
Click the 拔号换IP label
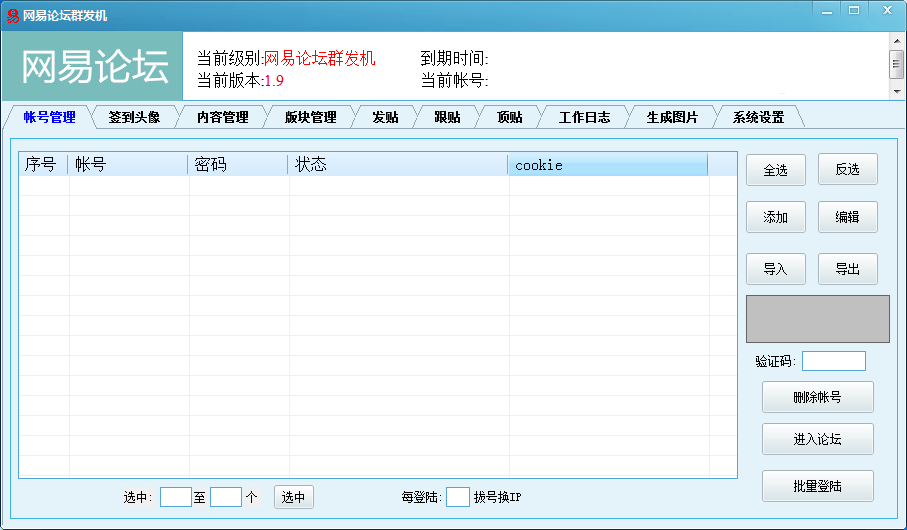click(497, 497)
